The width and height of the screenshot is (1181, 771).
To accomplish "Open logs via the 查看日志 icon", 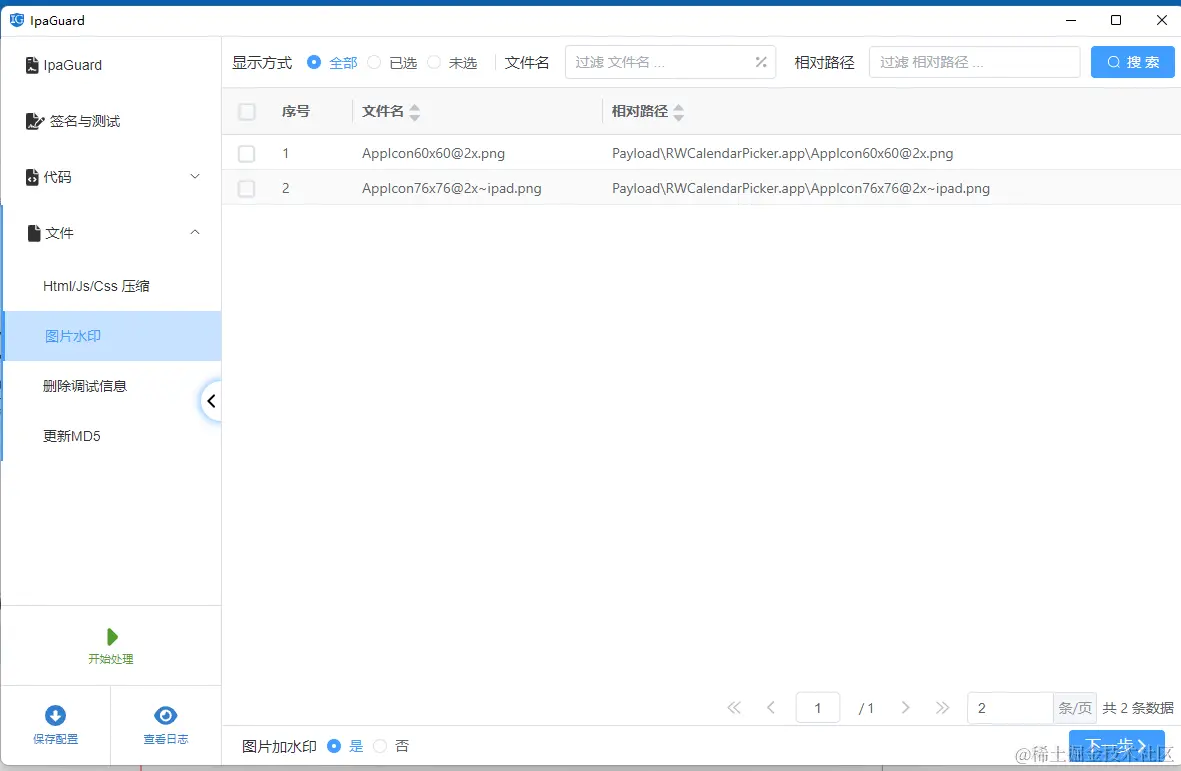I will (x=165, y=714).
